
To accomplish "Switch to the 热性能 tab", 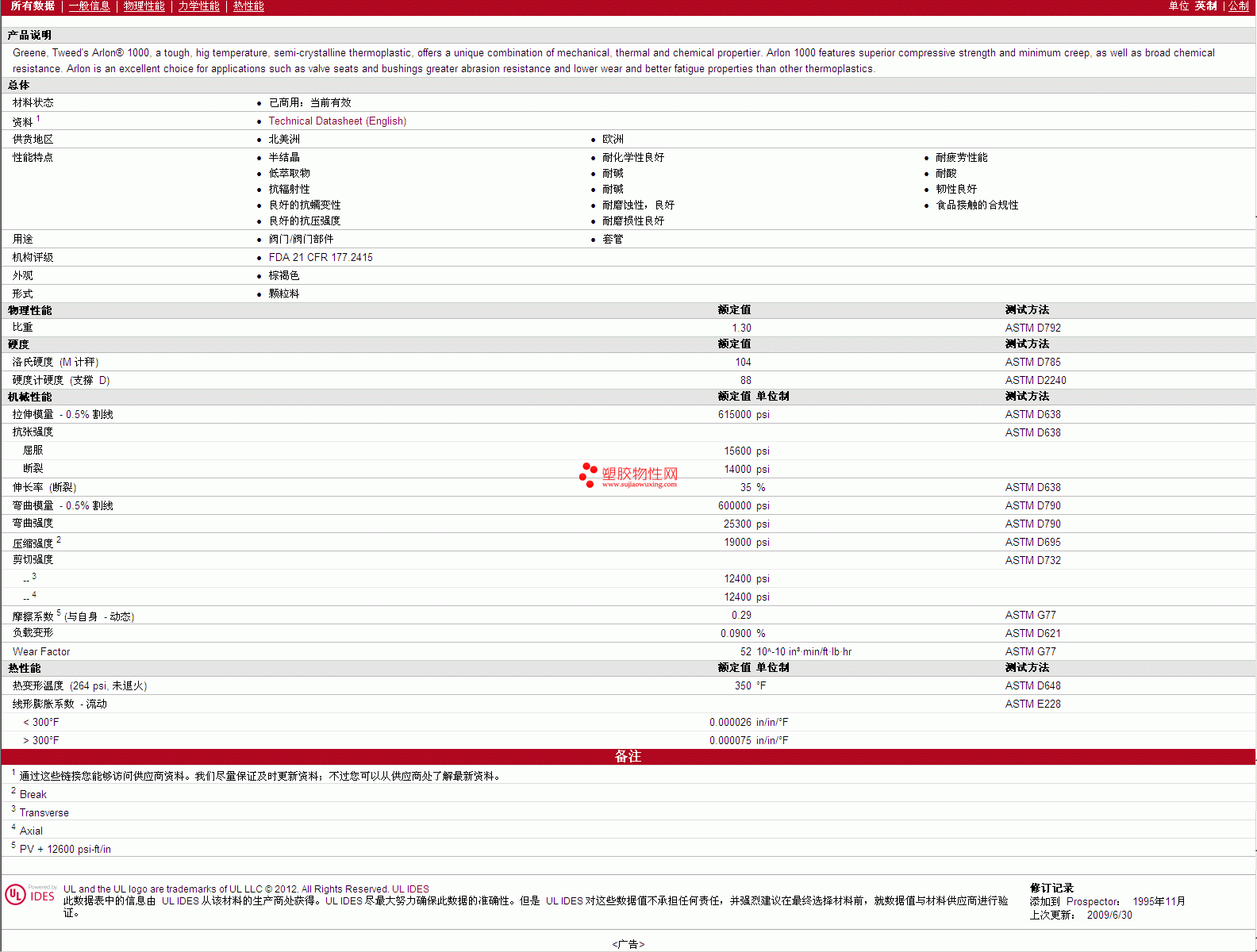I will (x=248, y=6).
